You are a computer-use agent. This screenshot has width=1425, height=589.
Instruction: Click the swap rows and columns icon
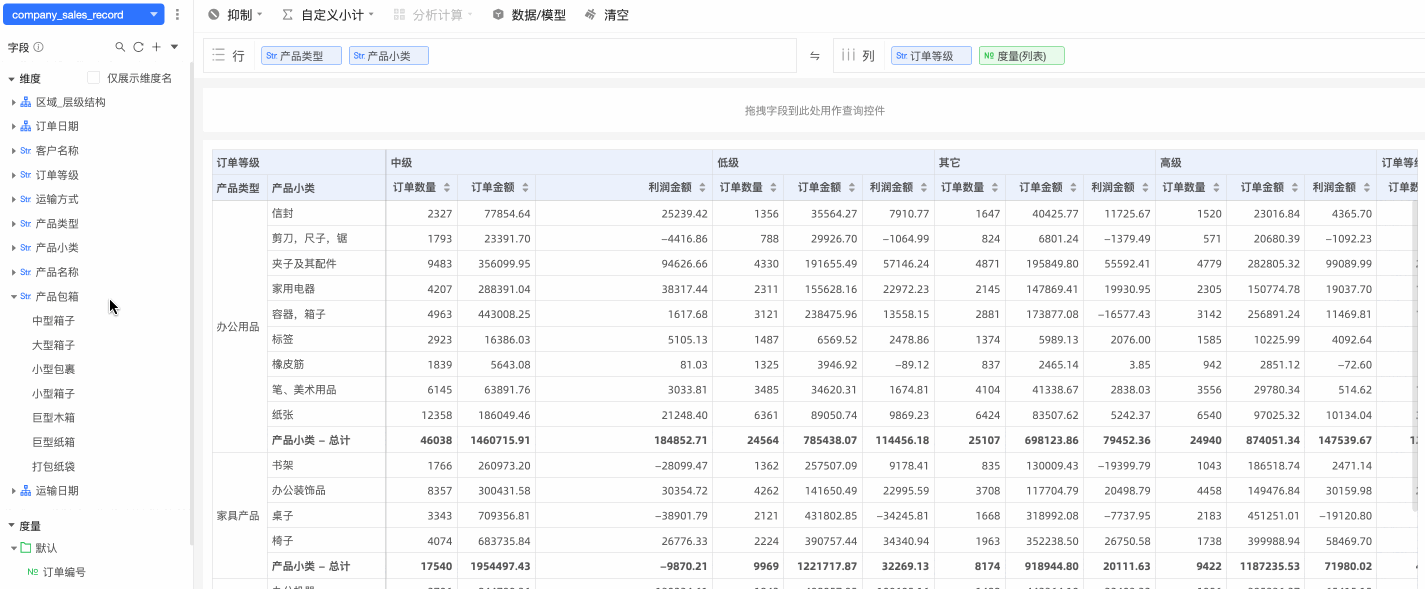pyautogui.click(x=815, y=56)
